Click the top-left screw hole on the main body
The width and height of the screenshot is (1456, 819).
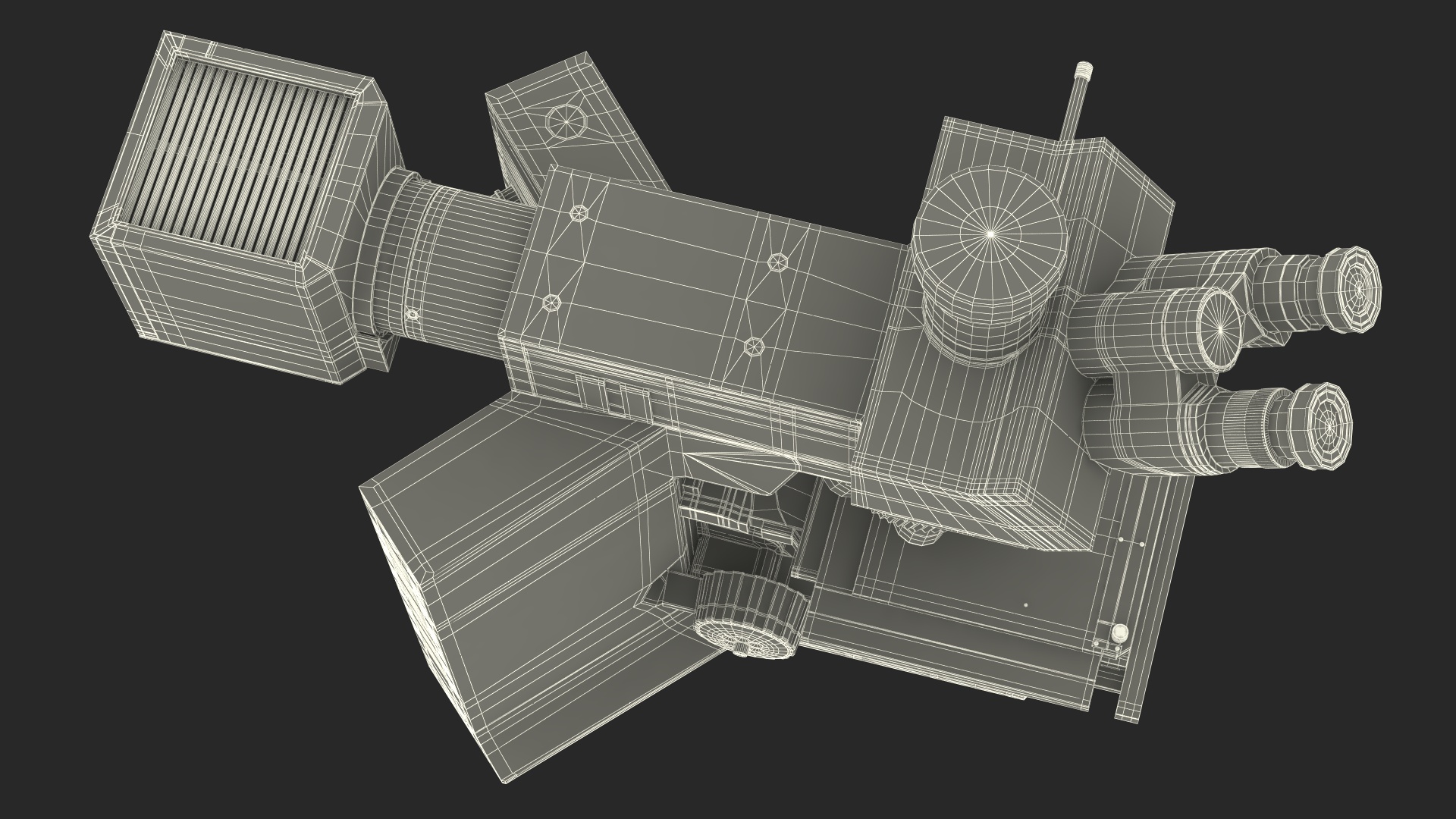[580, 214]
